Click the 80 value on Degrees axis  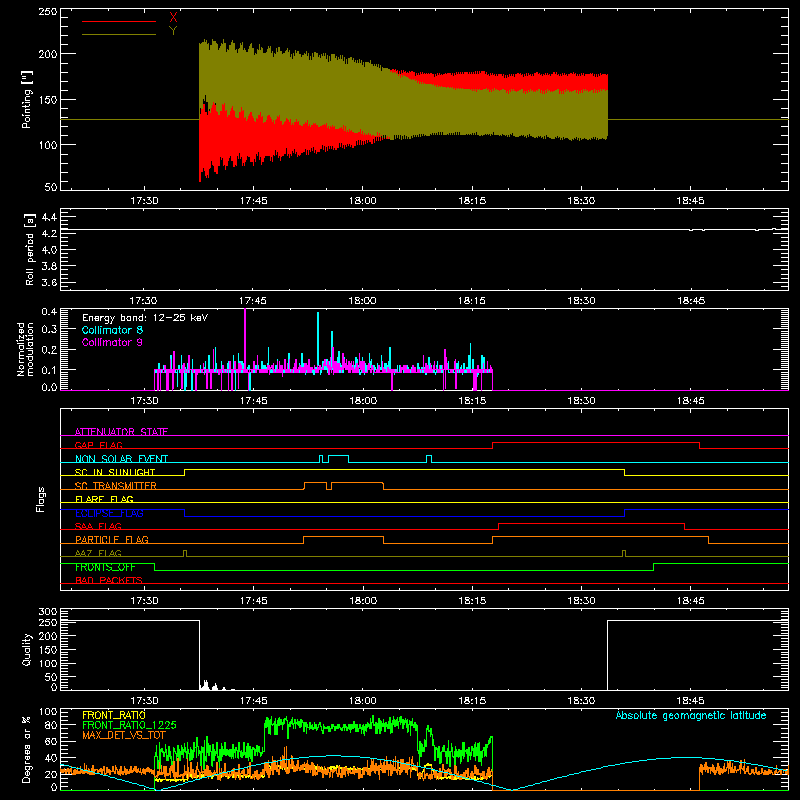(51, 725)
